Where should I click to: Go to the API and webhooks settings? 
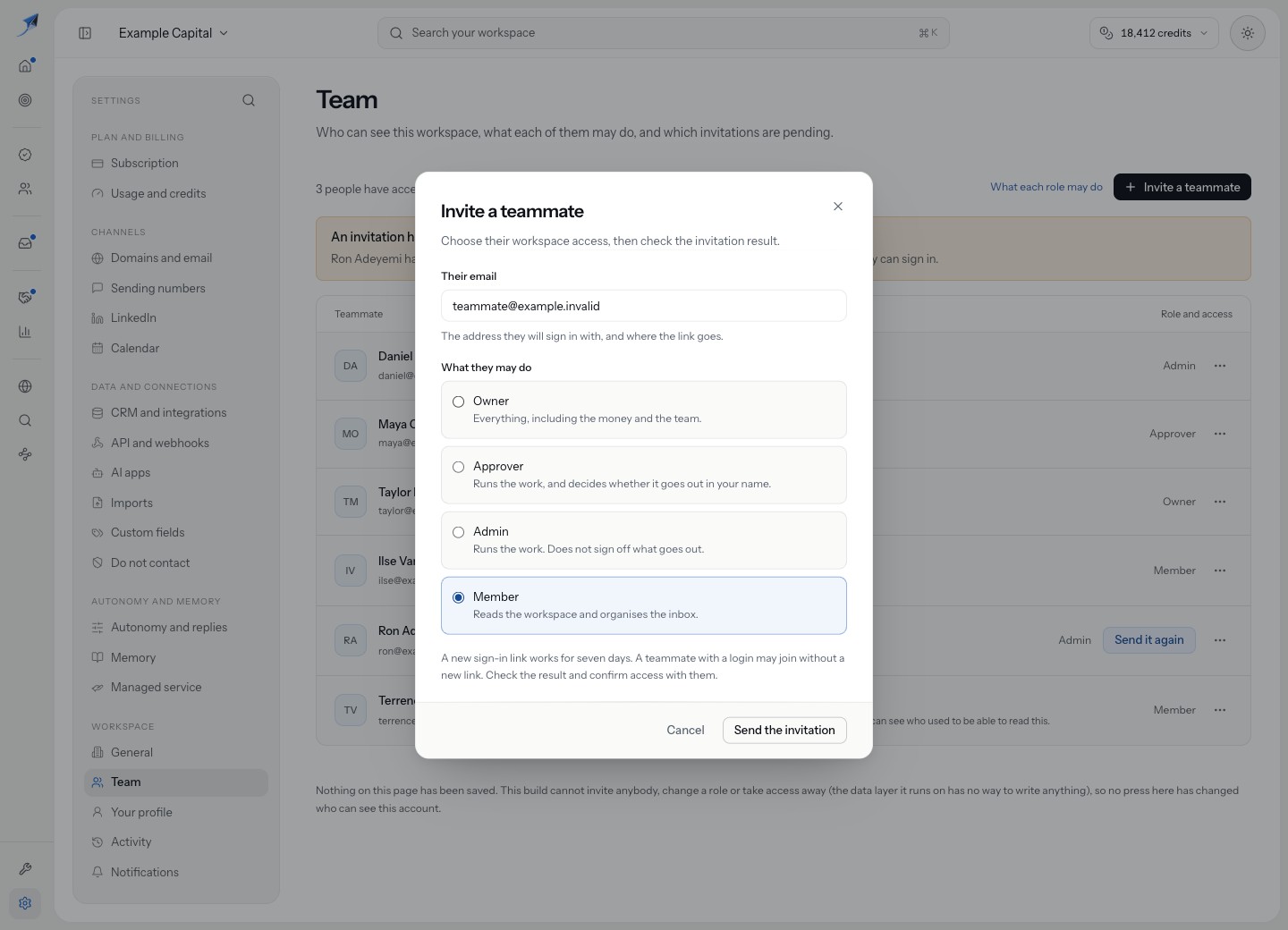176,443
